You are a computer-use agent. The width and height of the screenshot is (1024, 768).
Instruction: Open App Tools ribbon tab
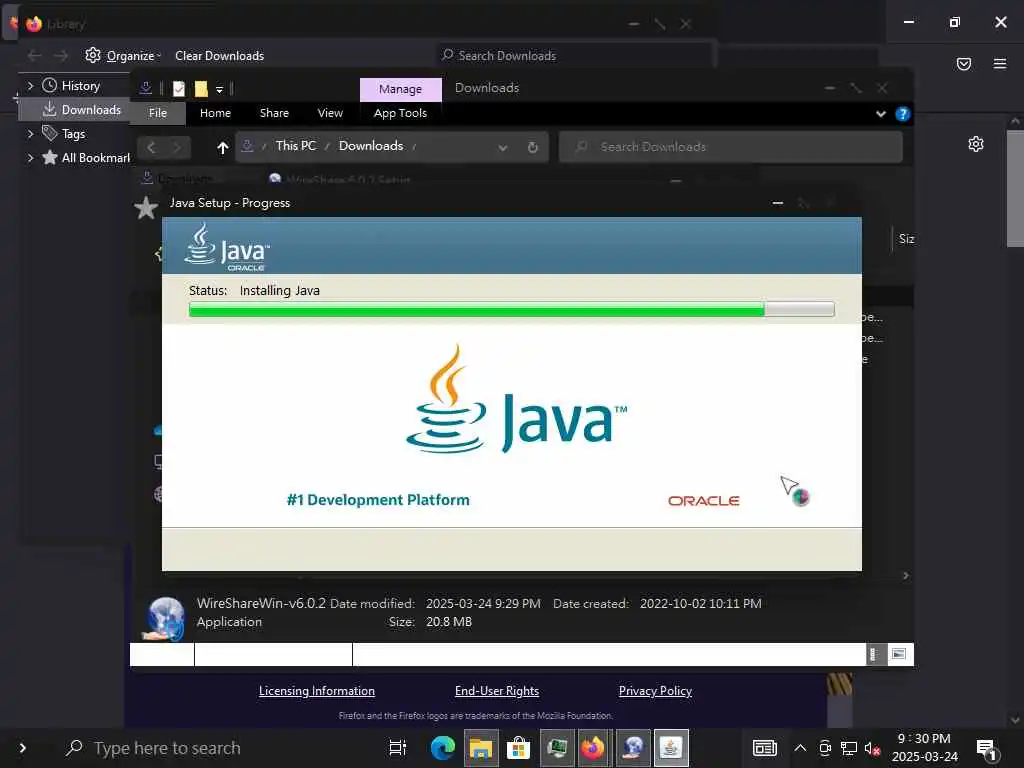tap(400, 113)
